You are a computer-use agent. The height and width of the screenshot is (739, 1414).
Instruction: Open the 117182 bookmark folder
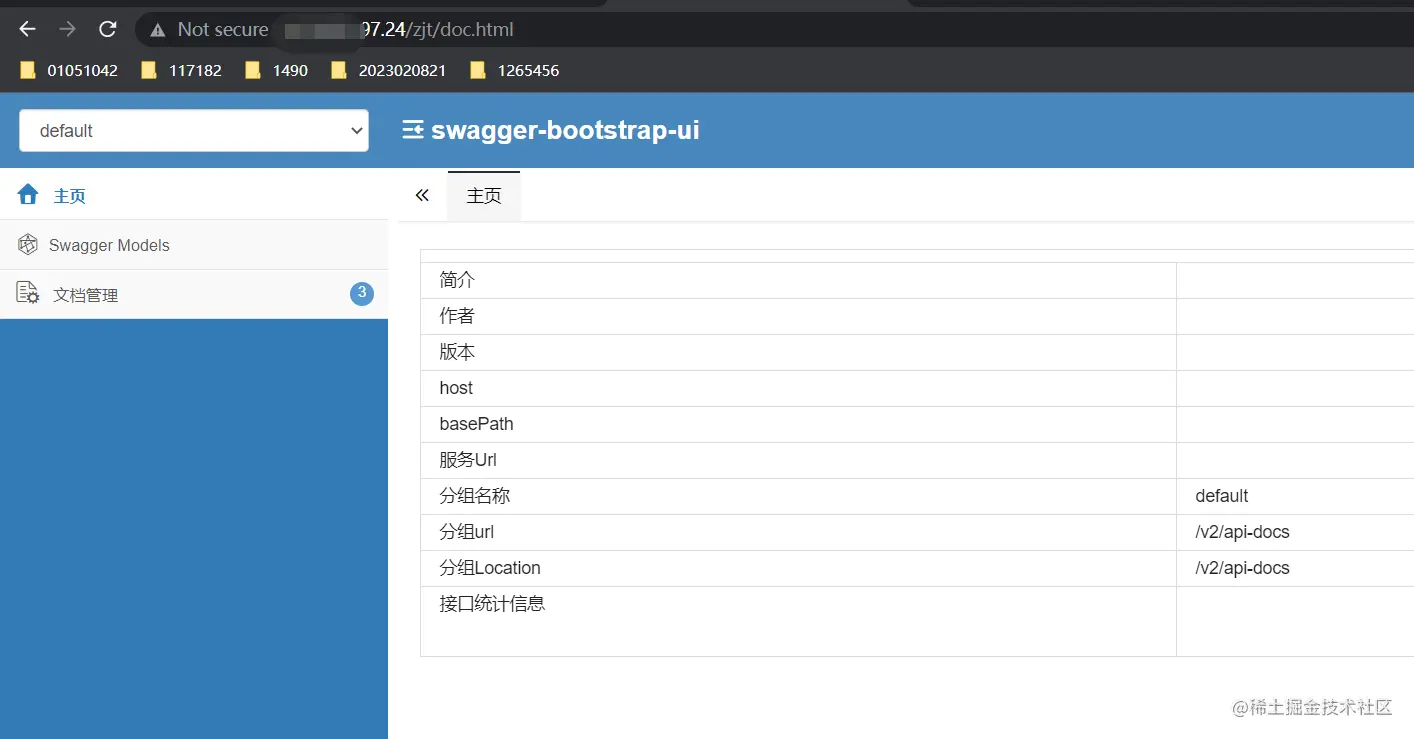tap(182, 70)
